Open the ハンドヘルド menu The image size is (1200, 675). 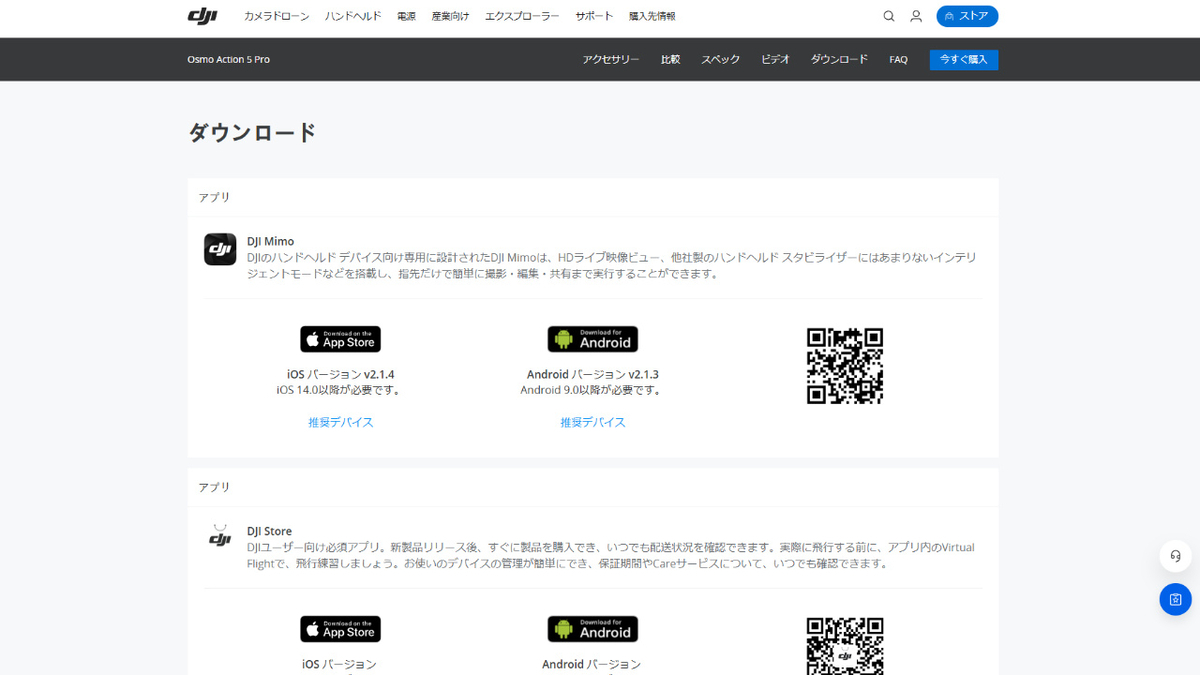point(353,17)
